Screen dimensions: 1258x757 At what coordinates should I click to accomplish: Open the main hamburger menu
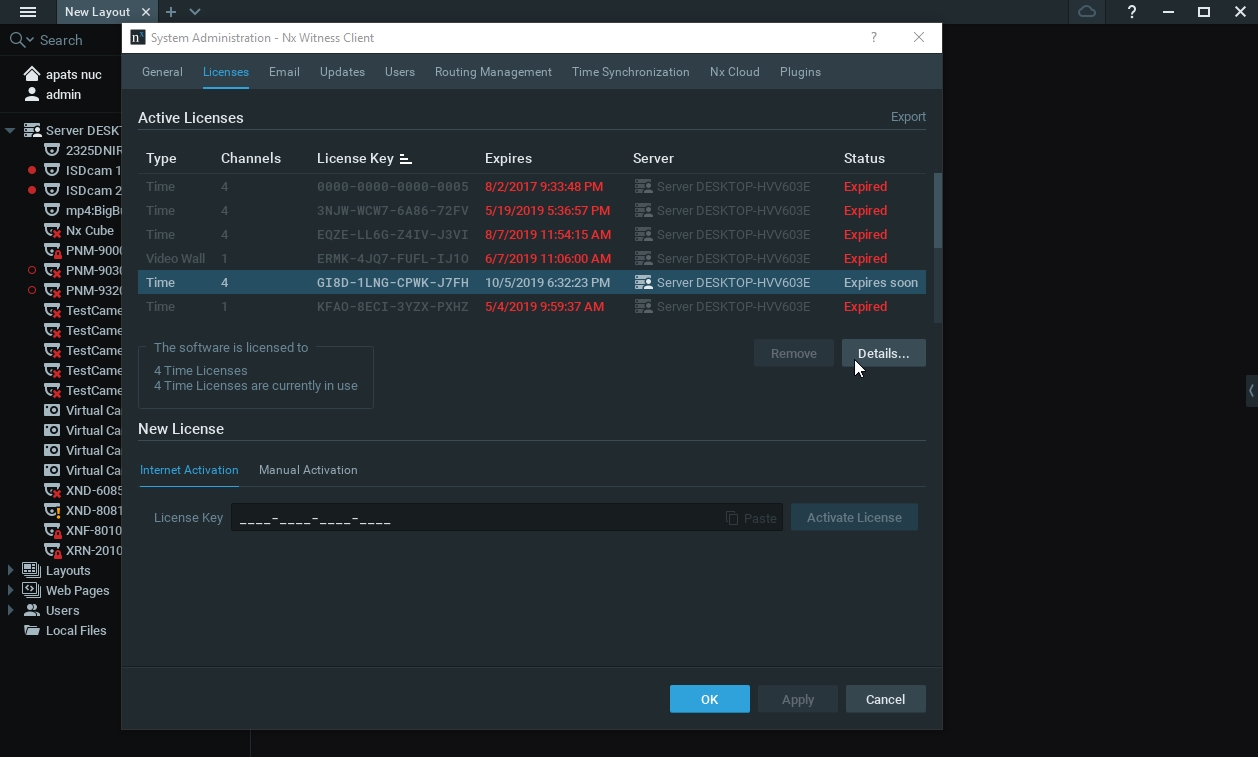28,12
